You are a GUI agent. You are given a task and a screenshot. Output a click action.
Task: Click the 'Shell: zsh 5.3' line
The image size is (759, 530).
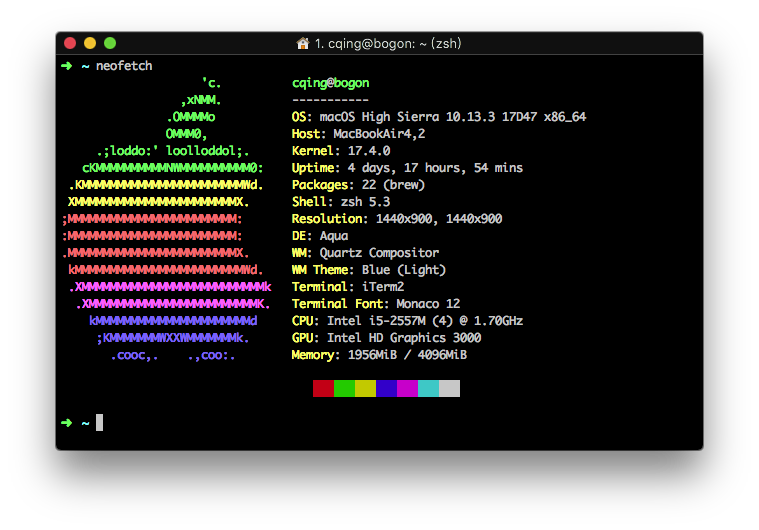pyautogui.click(x=341, y=202)
